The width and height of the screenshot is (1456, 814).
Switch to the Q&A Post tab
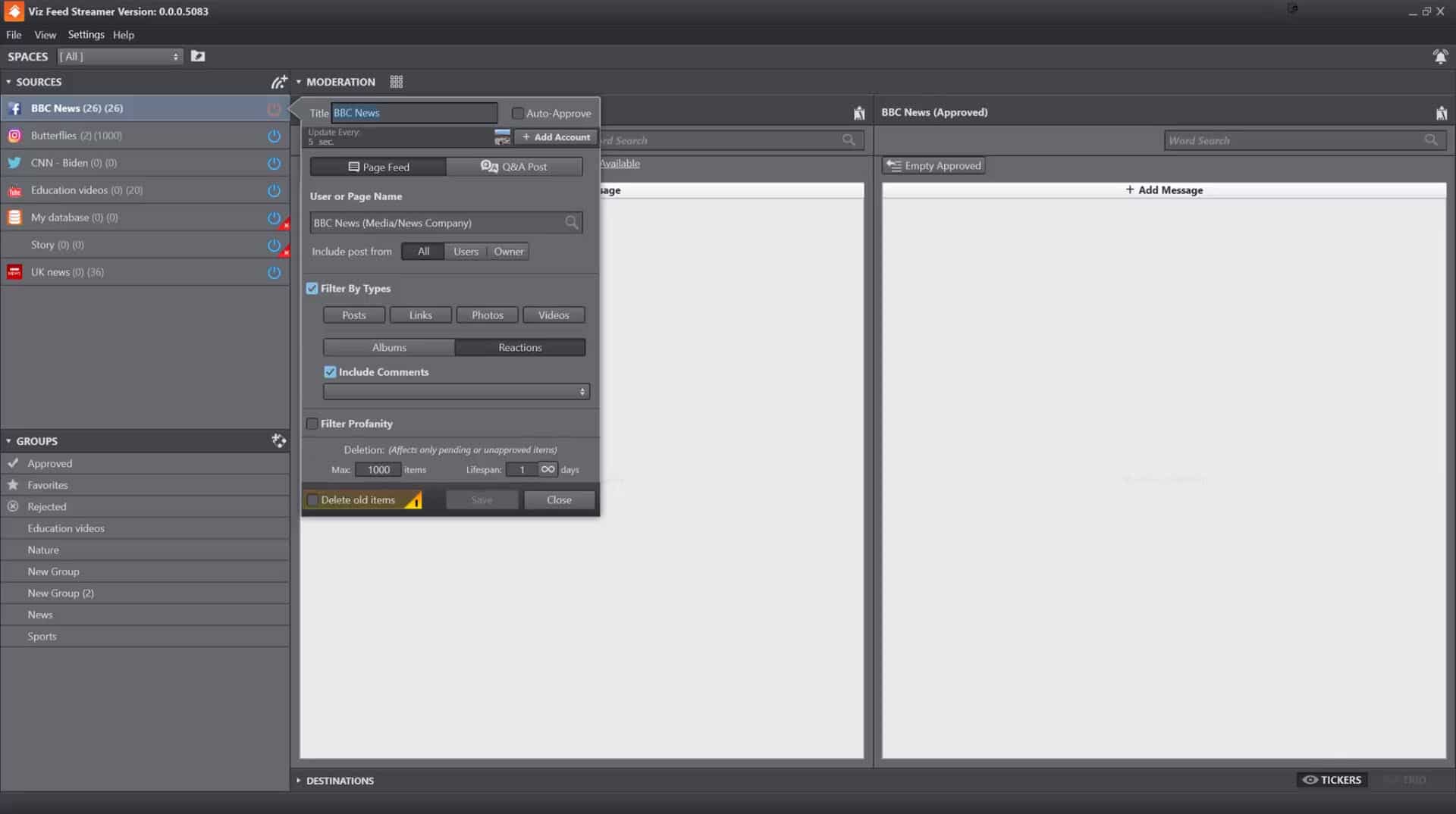pos(515,166)
